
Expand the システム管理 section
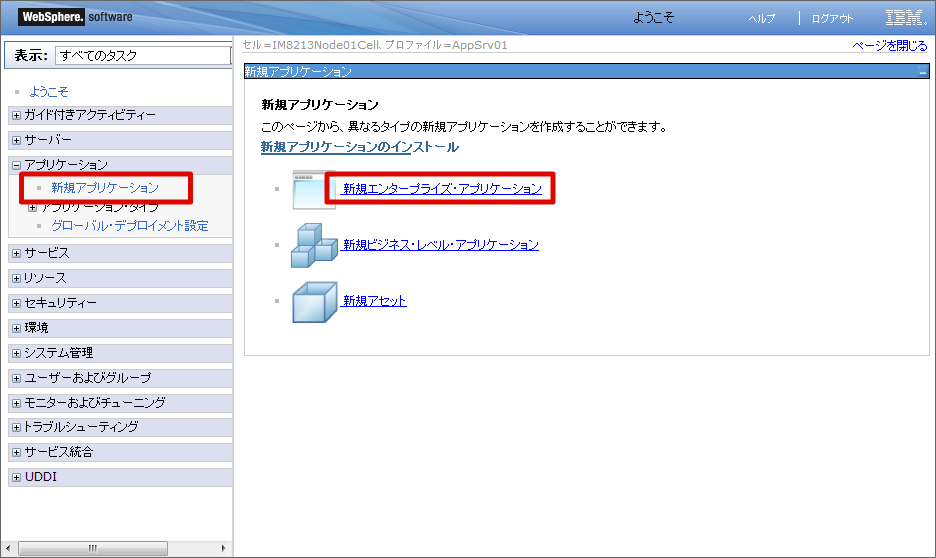click(x=17, y=354)
